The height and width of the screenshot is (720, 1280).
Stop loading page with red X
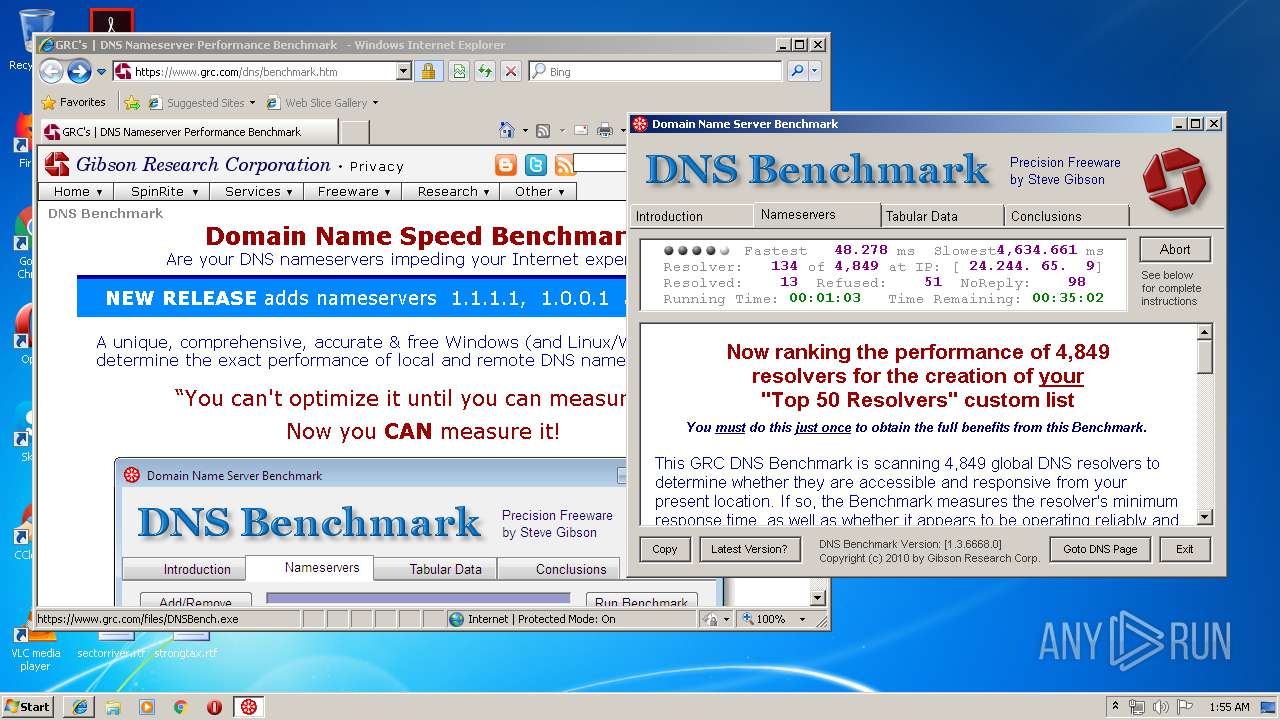point(511,71)
